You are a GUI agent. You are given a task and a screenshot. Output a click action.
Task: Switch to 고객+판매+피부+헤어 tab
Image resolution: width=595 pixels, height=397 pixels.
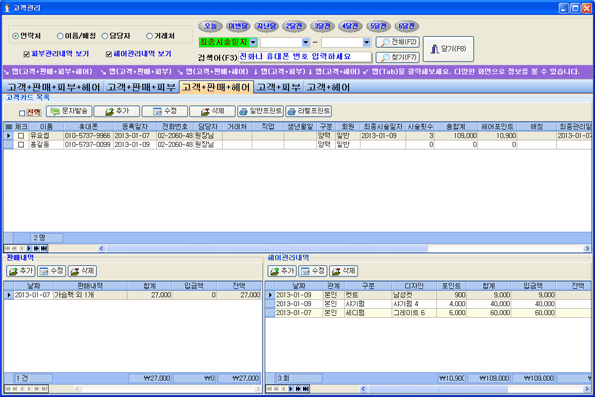click(x=53, y=87)
